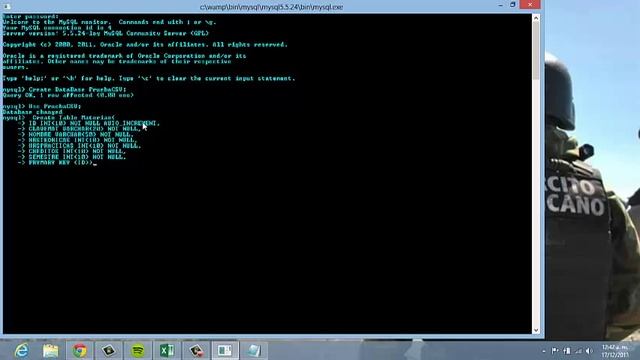Launch Google Chrome from the taskbar
The height and width of the screenshot is (360, 640).
[80, 351]
